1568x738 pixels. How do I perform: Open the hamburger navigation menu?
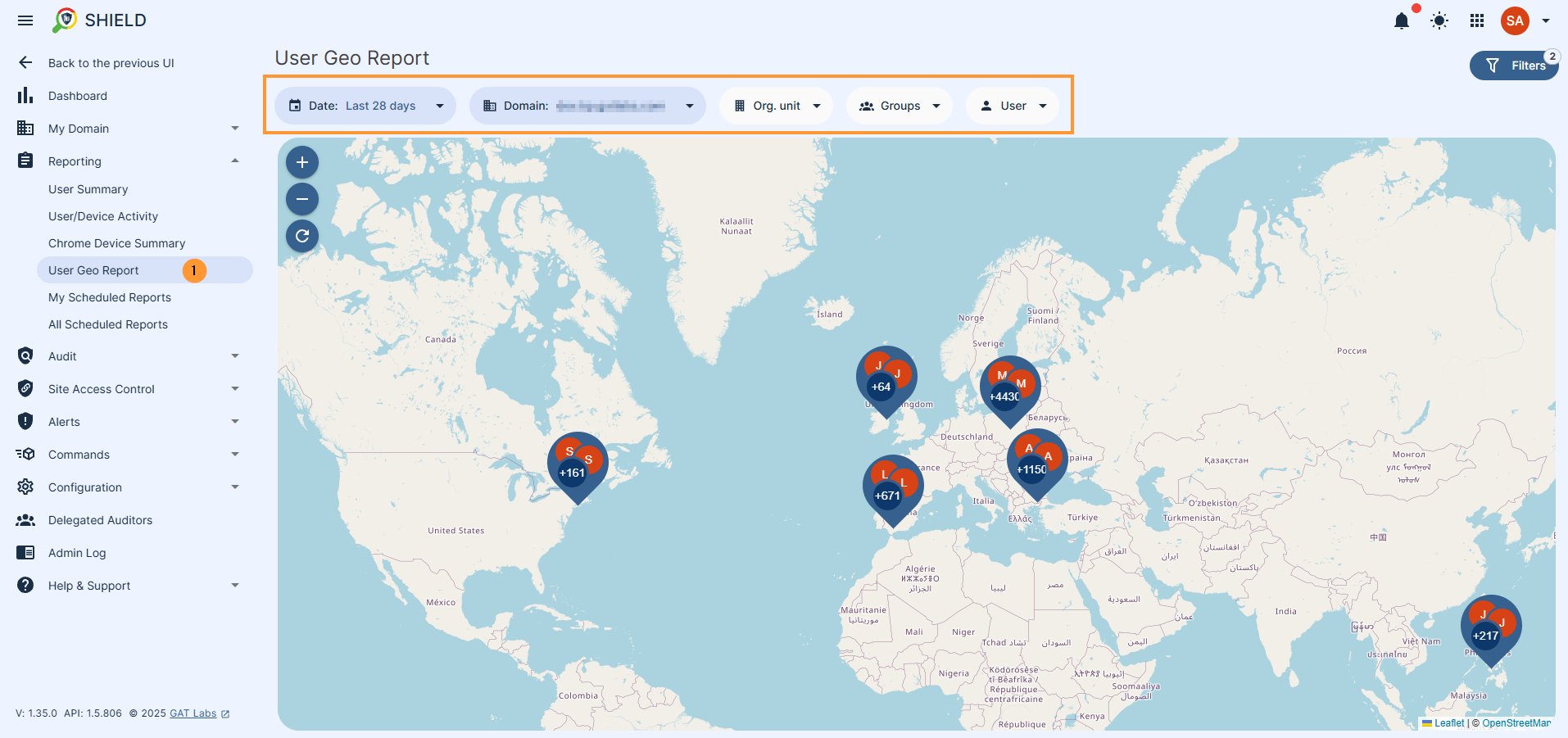(25, 20)
